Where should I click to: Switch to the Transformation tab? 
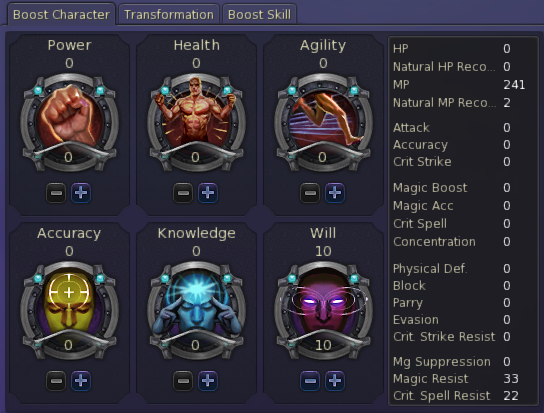tap(169, 15)
